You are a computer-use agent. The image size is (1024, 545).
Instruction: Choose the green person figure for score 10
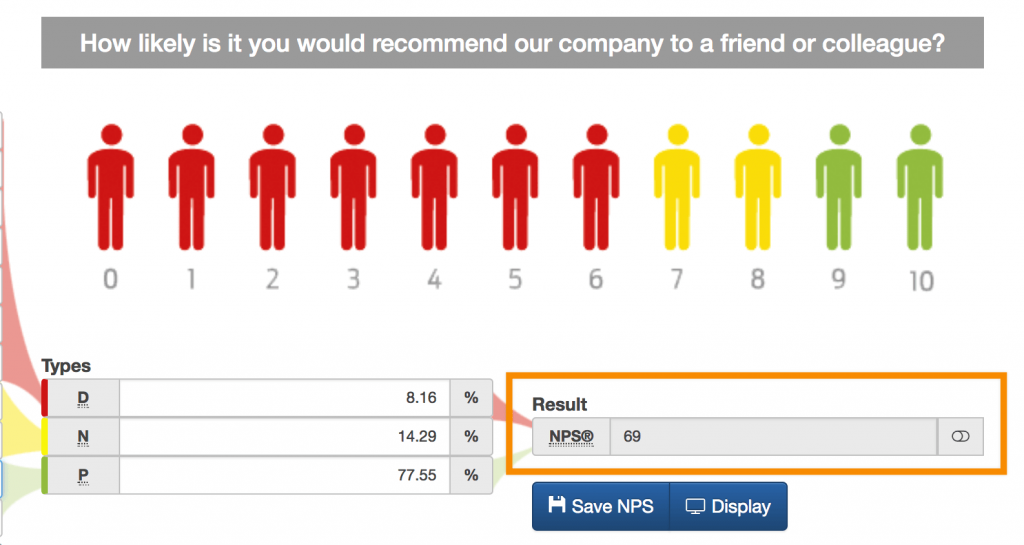coord(920,187)
